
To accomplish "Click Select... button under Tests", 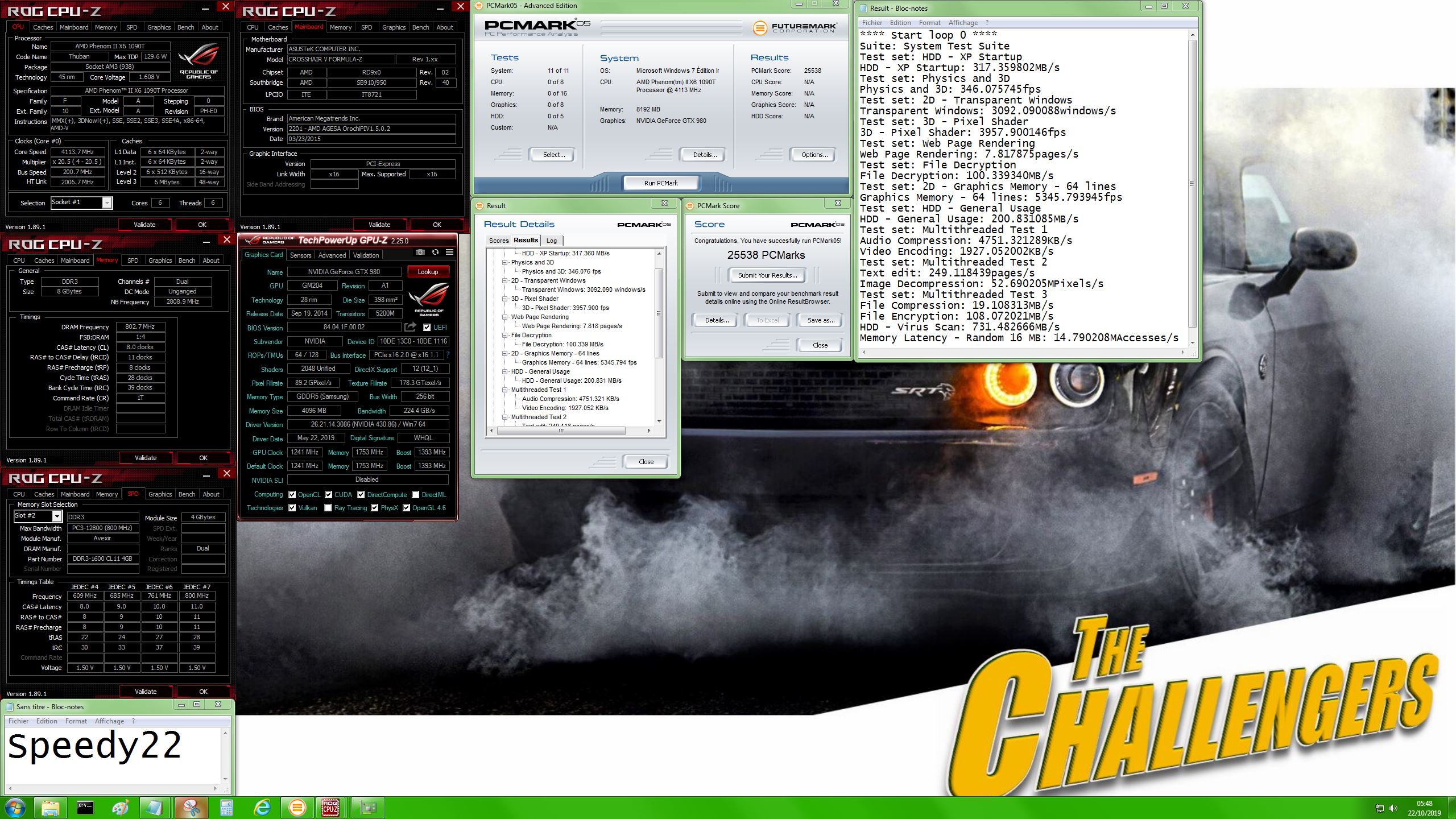I will point(553,155).
